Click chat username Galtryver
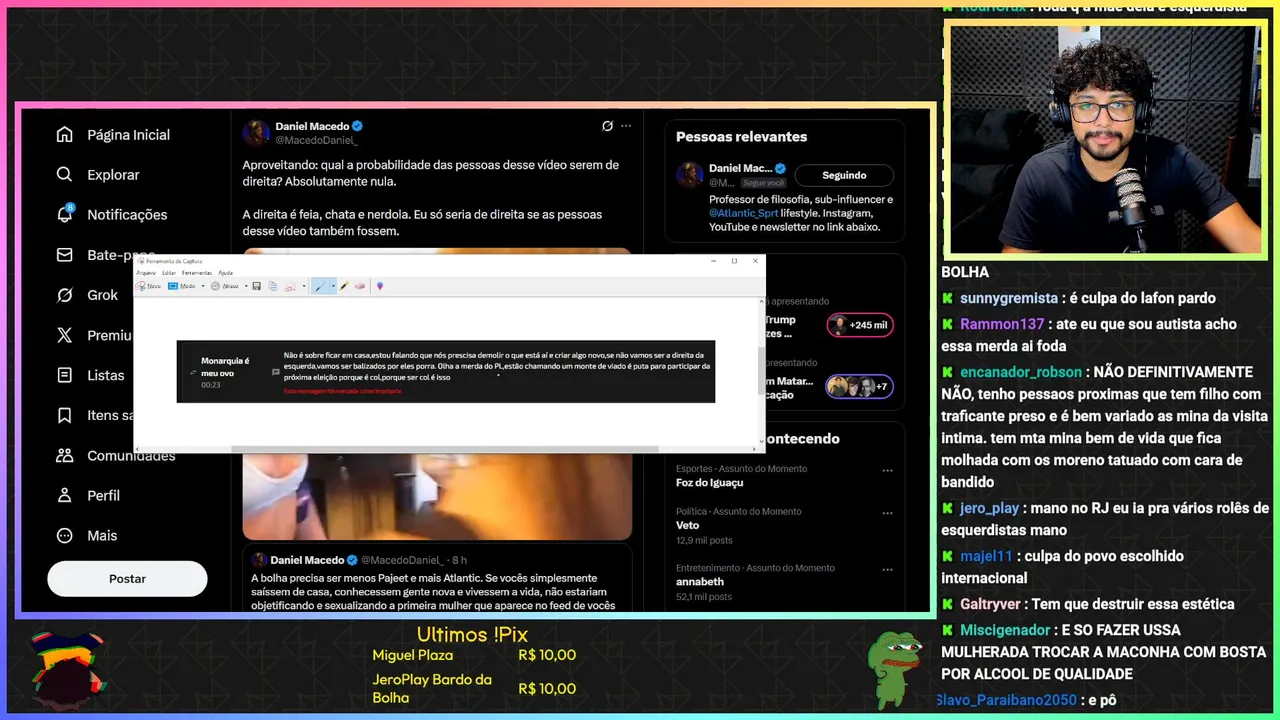This screenshot has width=1280, height=720. click(x=991, y=604)
